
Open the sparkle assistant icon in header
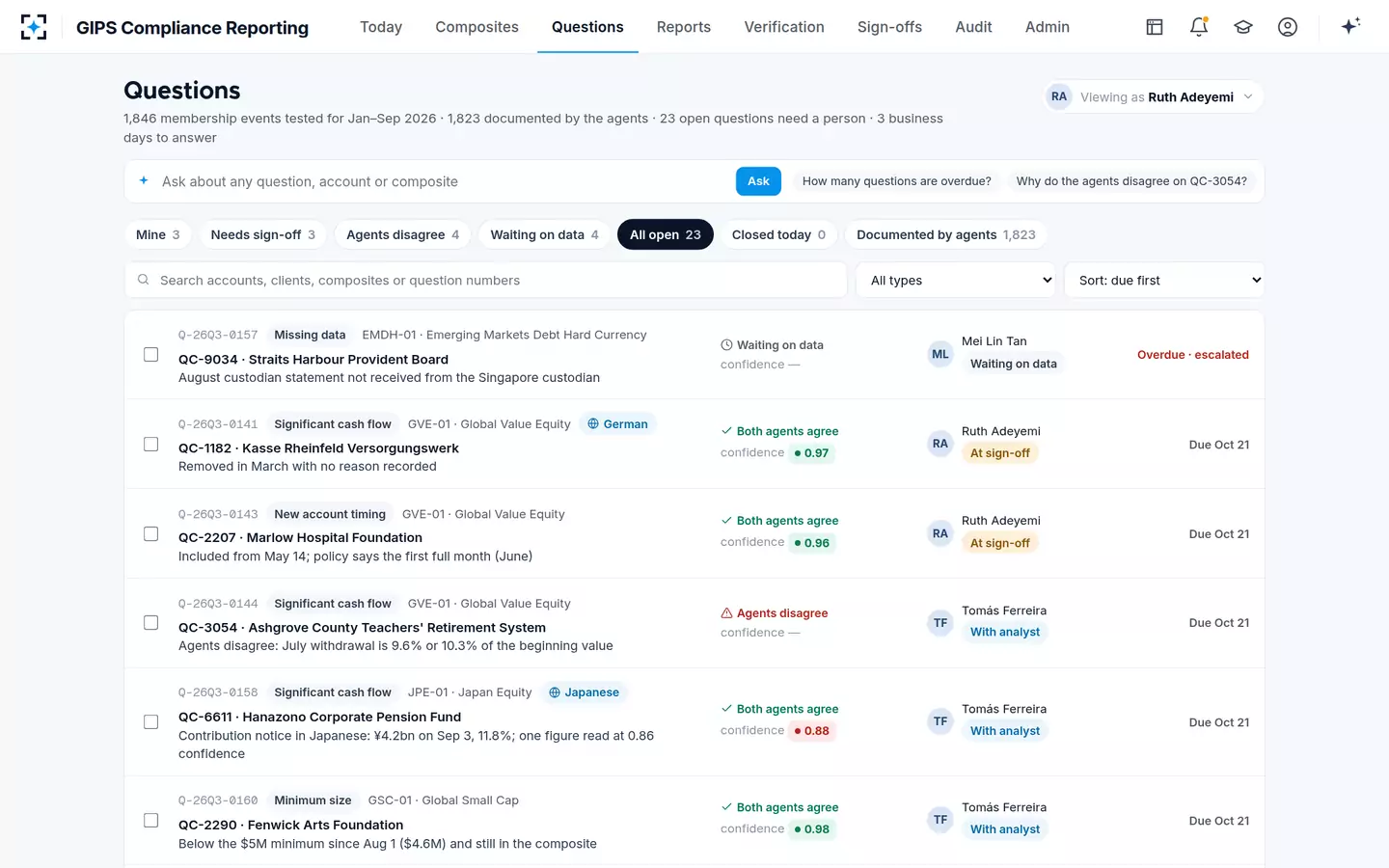pos(1350,26)
